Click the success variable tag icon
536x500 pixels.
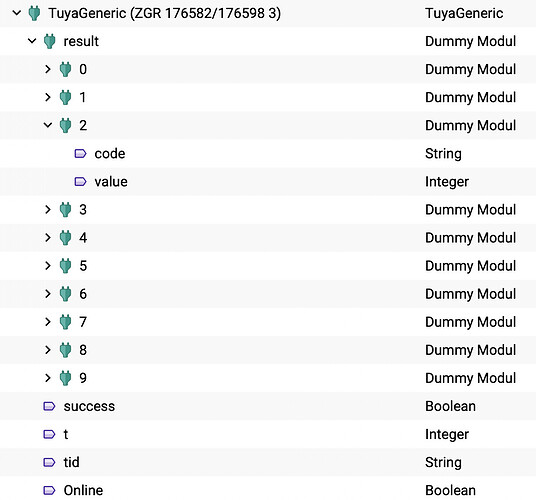49,406
